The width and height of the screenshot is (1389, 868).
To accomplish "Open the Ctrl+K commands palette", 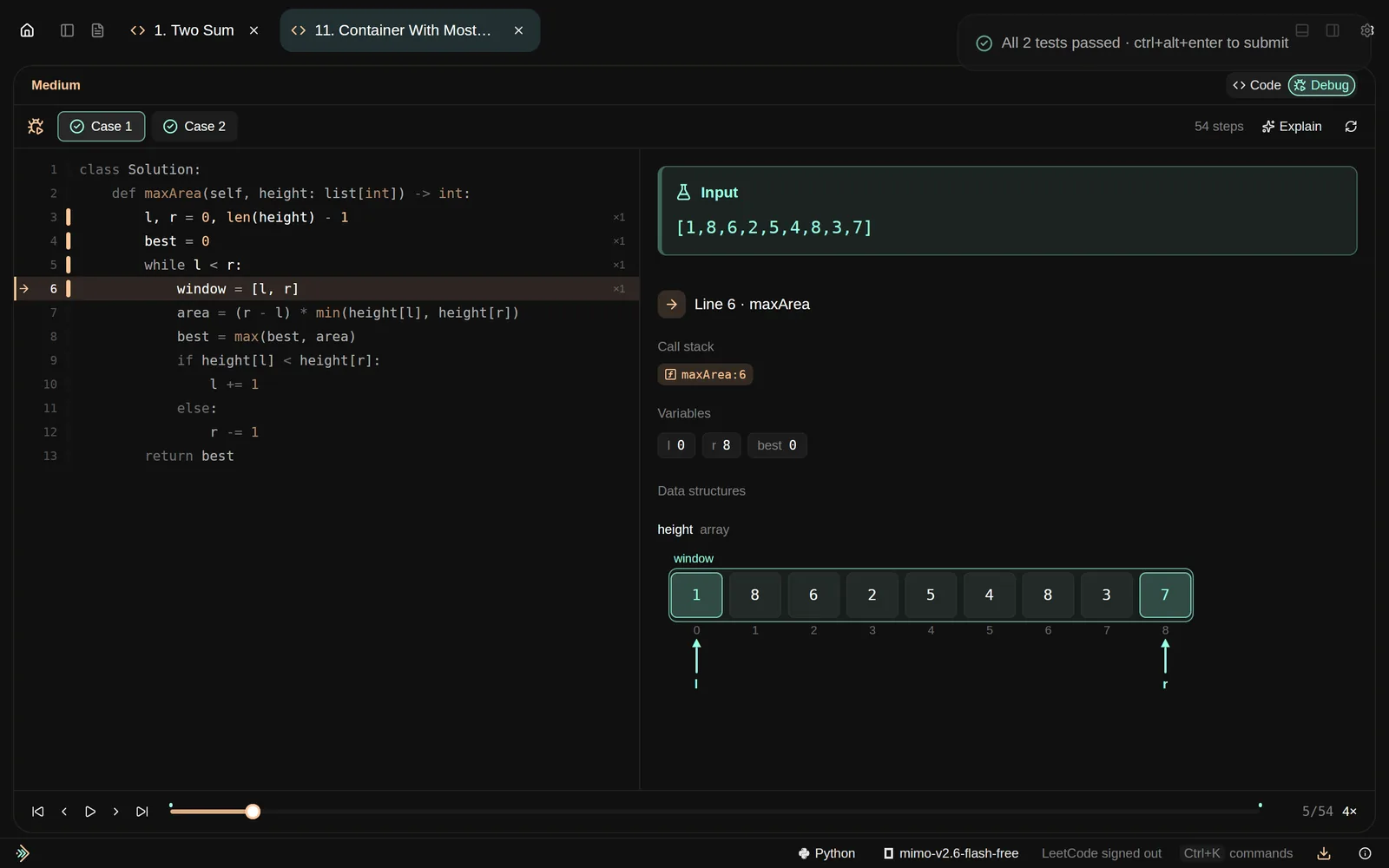I will pos(1238,853).
